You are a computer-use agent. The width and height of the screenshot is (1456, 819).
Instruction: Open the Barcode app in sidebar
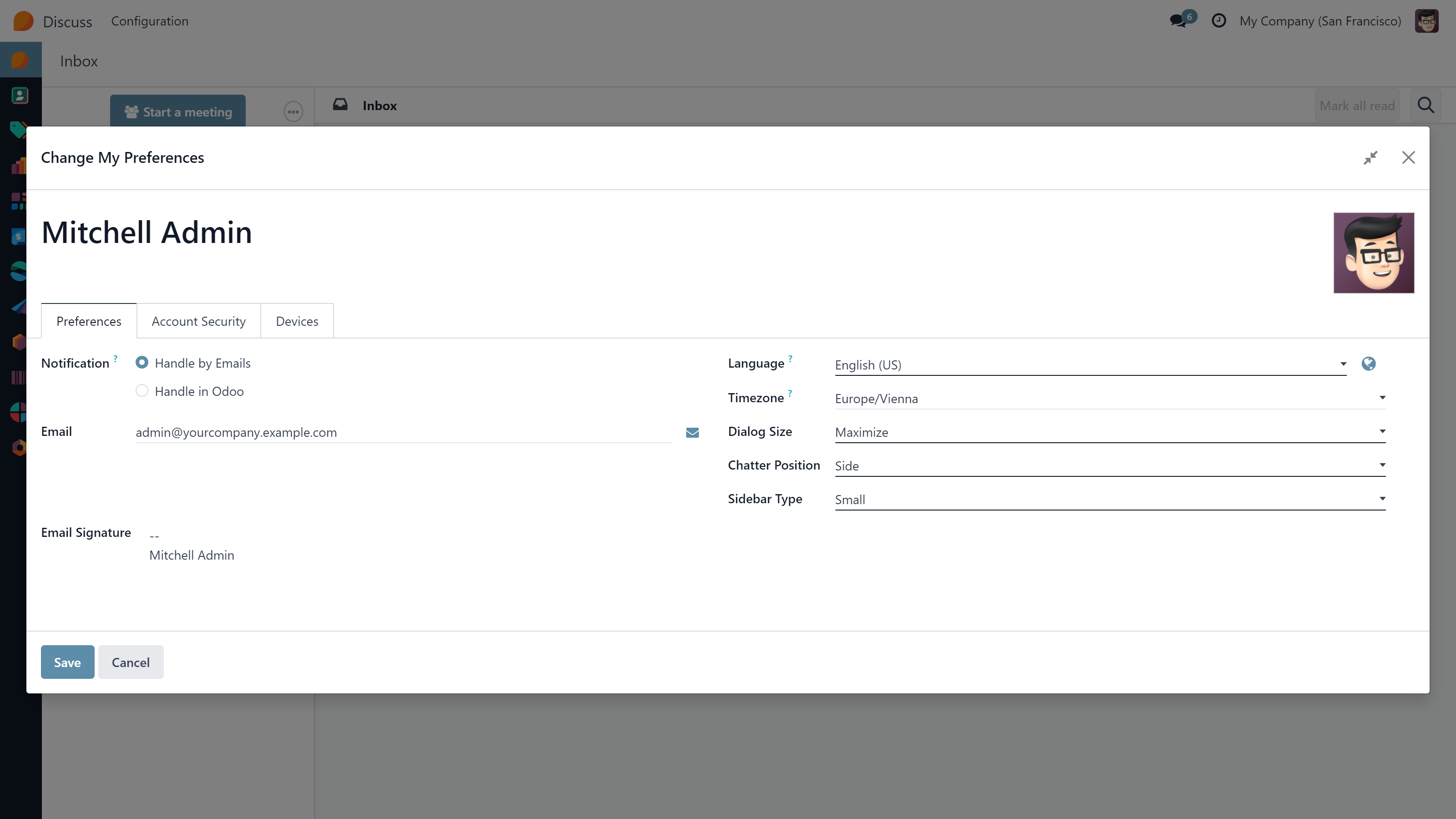(x=19, y=377)
